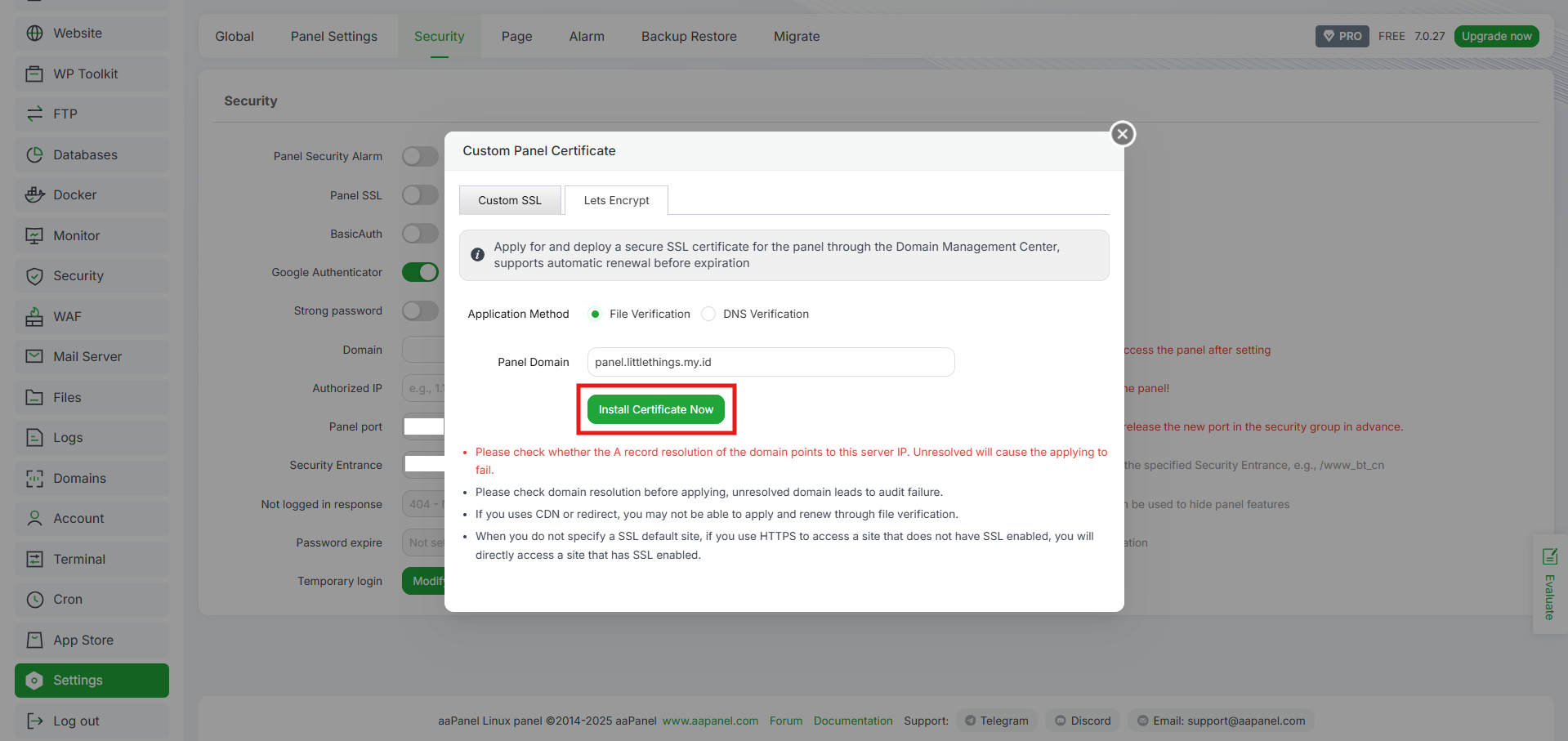This screenshot has height=741, width=1568.
Task: Click the Password expire field
Action: click(423, 542)
